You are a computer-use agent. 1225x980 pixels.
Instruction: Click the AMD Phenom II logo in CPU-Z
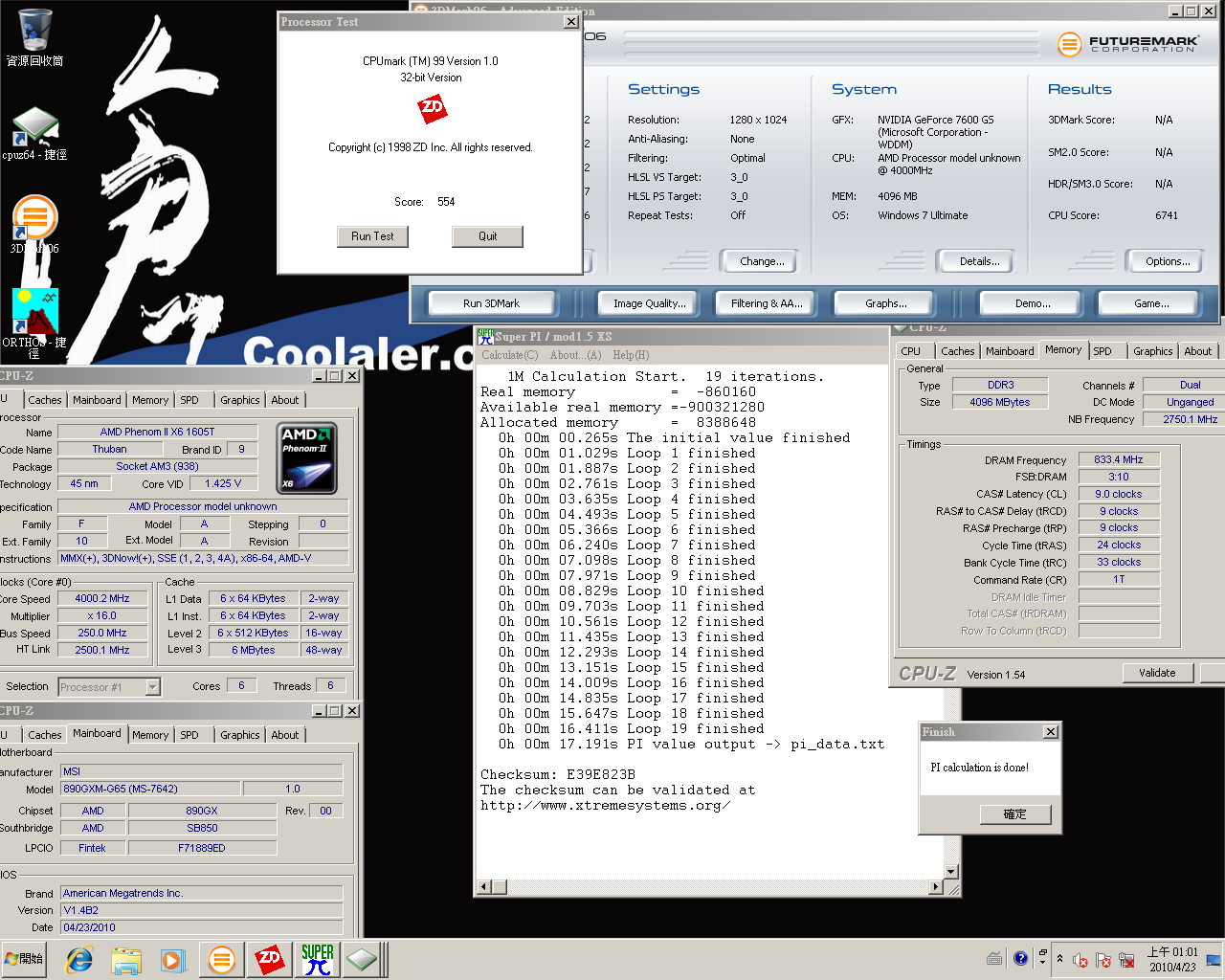[306, 458]
